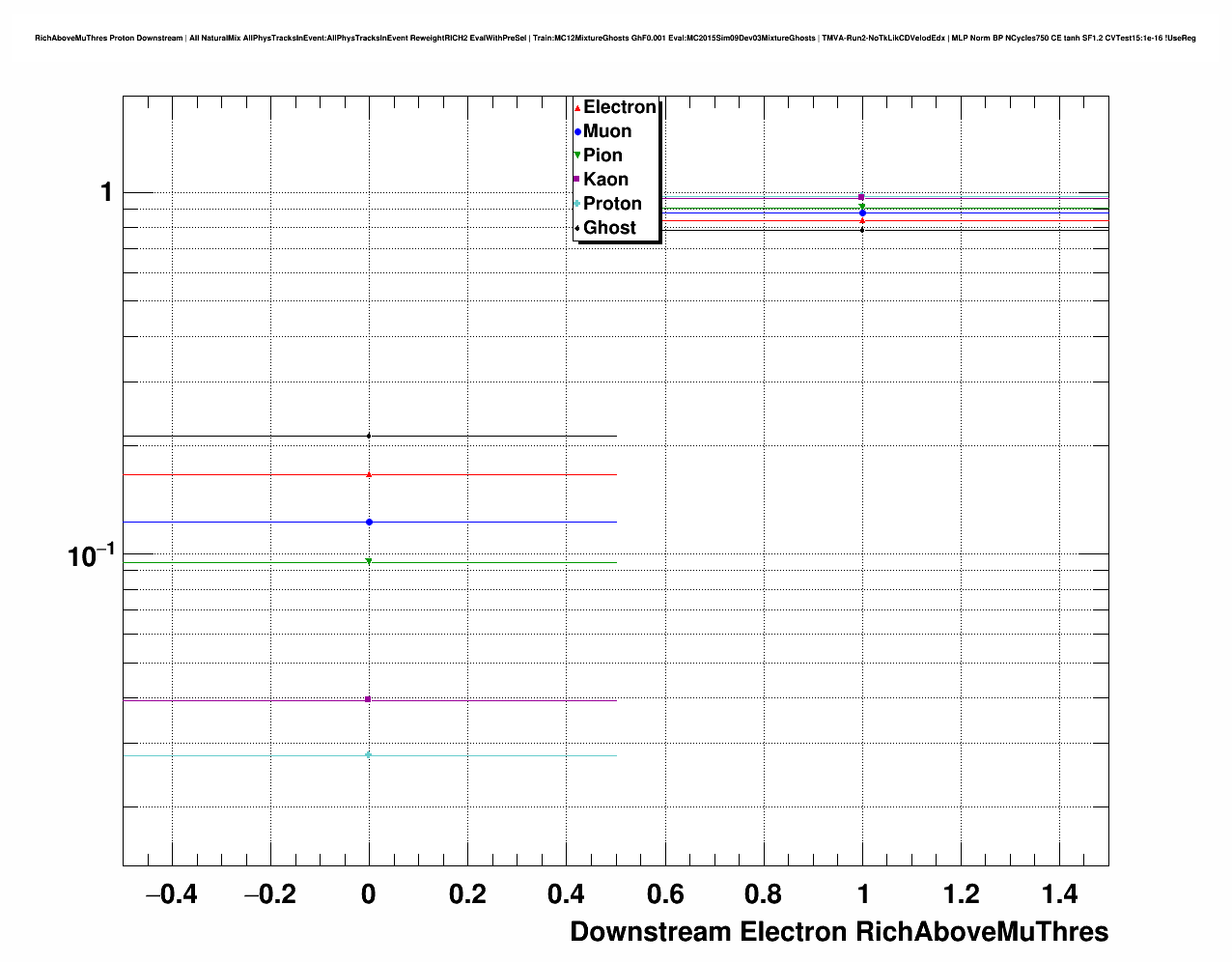The height and width of the screenshot is (962, 1232).
Task: Click the black Ghost data point at x=0
Action: 369,437
